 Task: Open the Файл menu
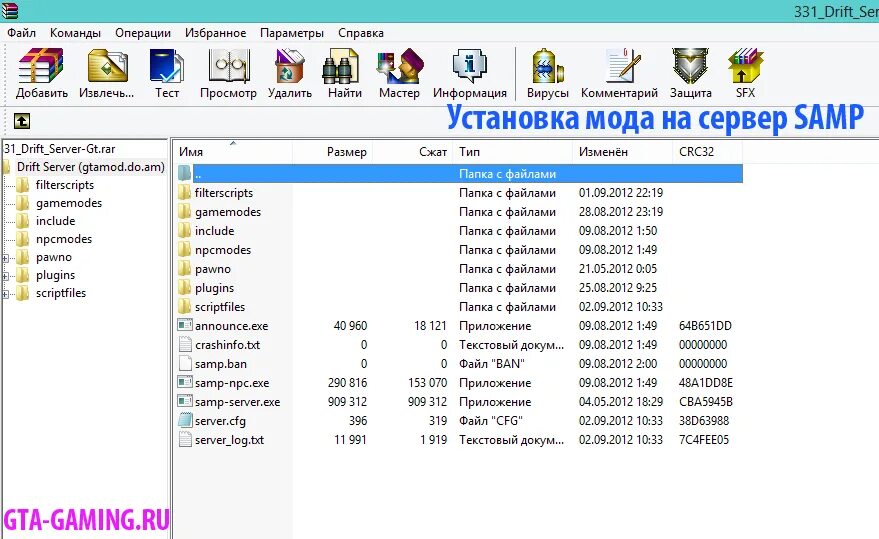pos(21,33)
